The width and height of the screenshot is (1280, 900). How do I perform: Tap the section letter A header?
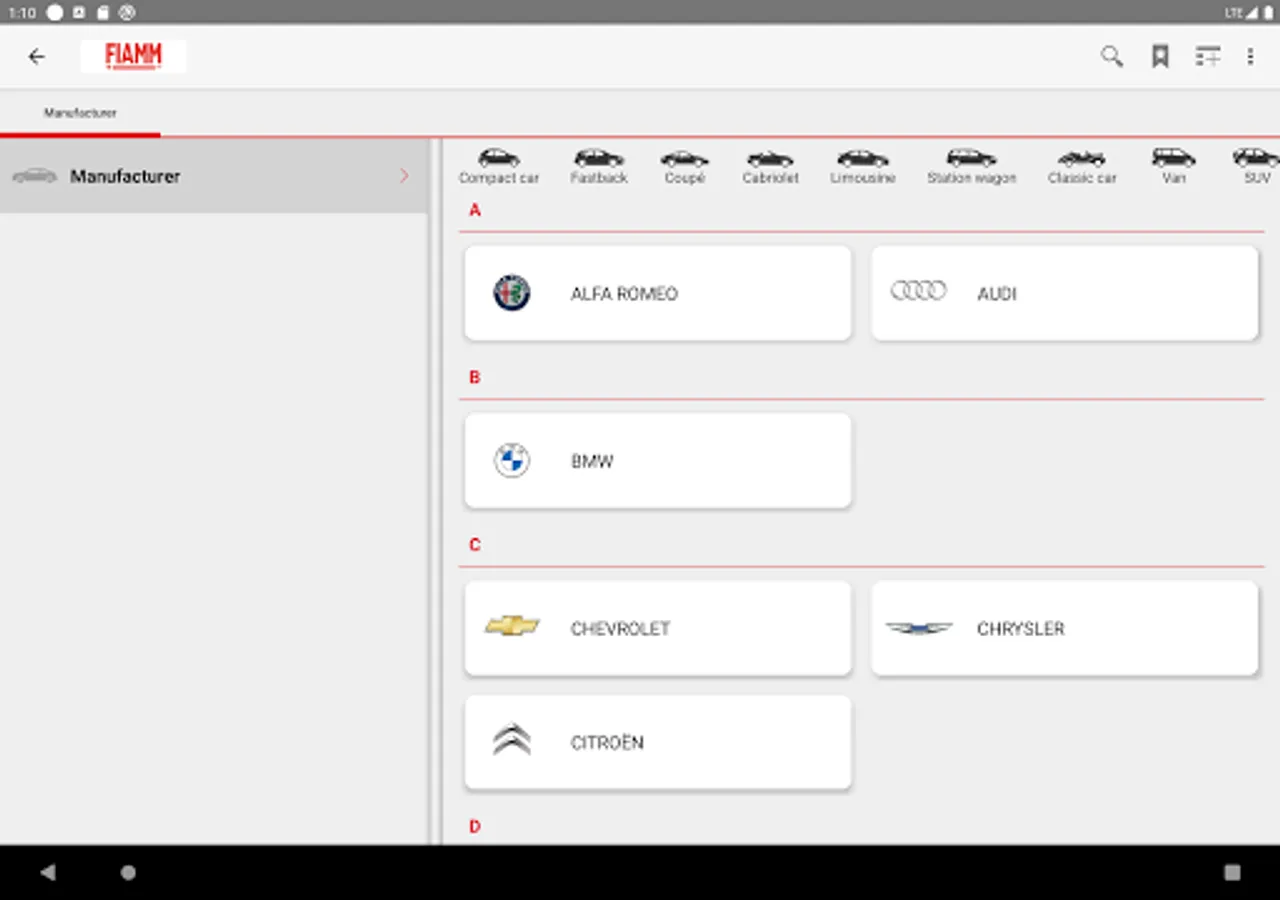point(475,211)
